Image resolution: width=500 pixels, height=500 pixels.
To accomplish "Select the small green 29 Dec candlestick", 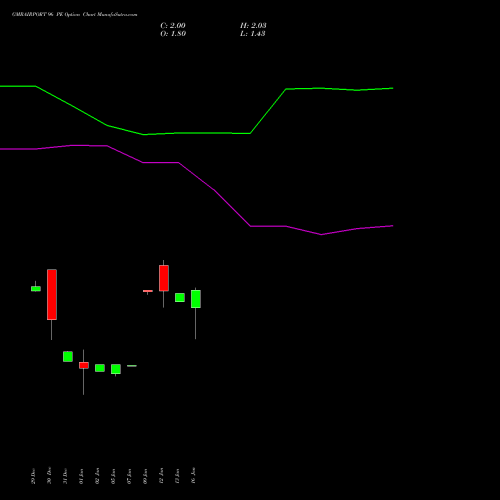I will pos(36,289).
